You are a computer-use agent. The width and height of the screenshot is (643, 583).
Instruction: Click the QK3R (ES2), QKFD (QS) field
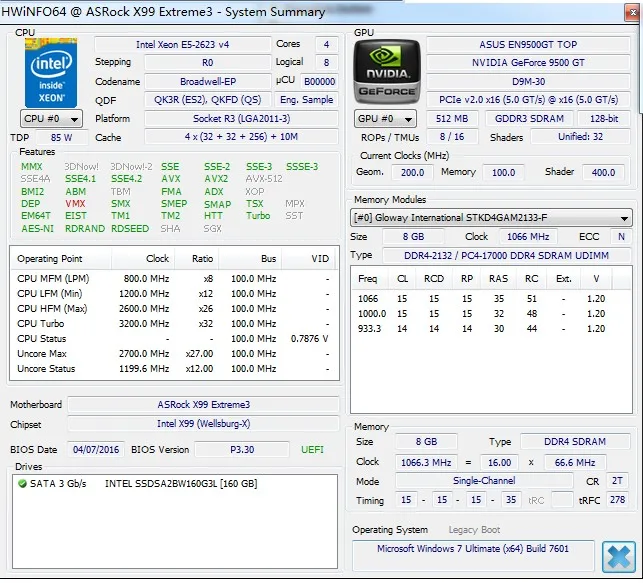coord(207,100)
